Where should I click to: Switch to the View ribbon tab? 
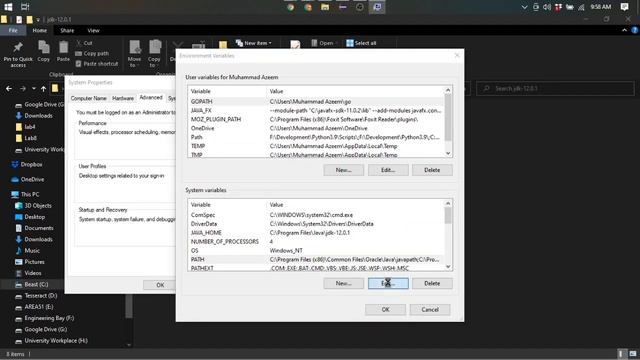click(x=93, y=30)
